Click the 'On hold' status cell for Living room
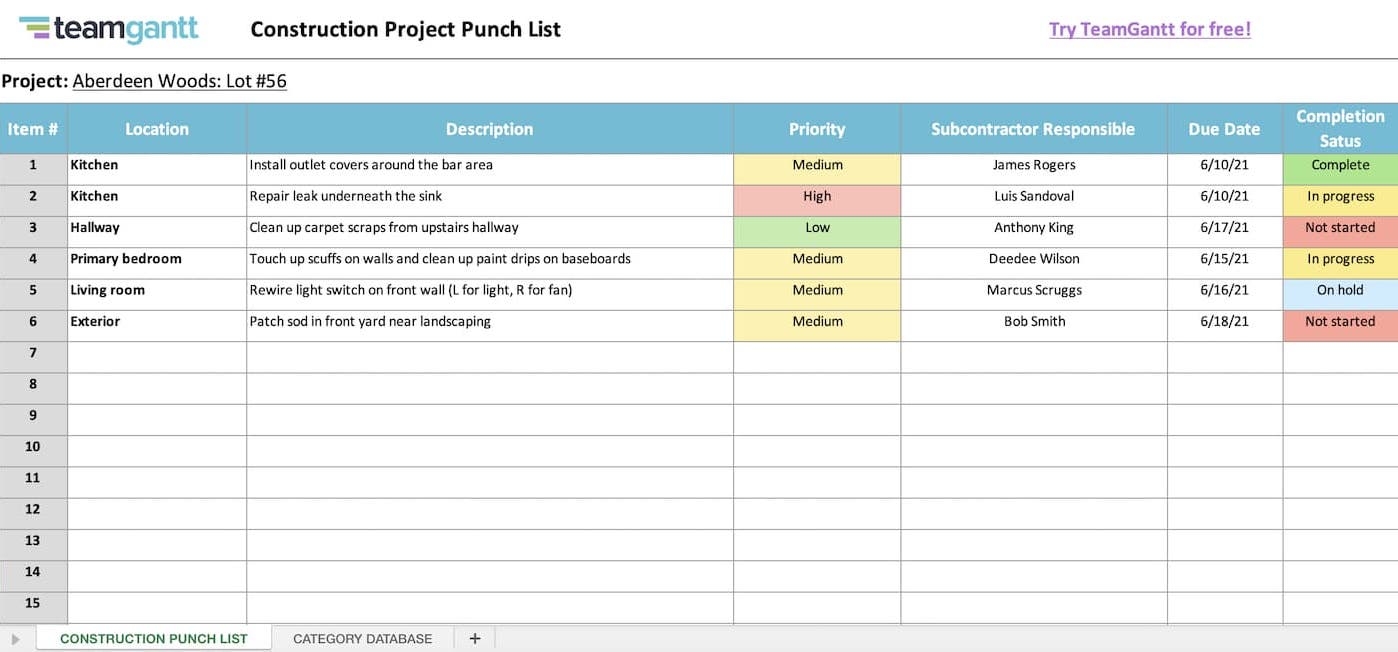Image resolution: width=1398 pixels, height=652 pixels. 1339,290
